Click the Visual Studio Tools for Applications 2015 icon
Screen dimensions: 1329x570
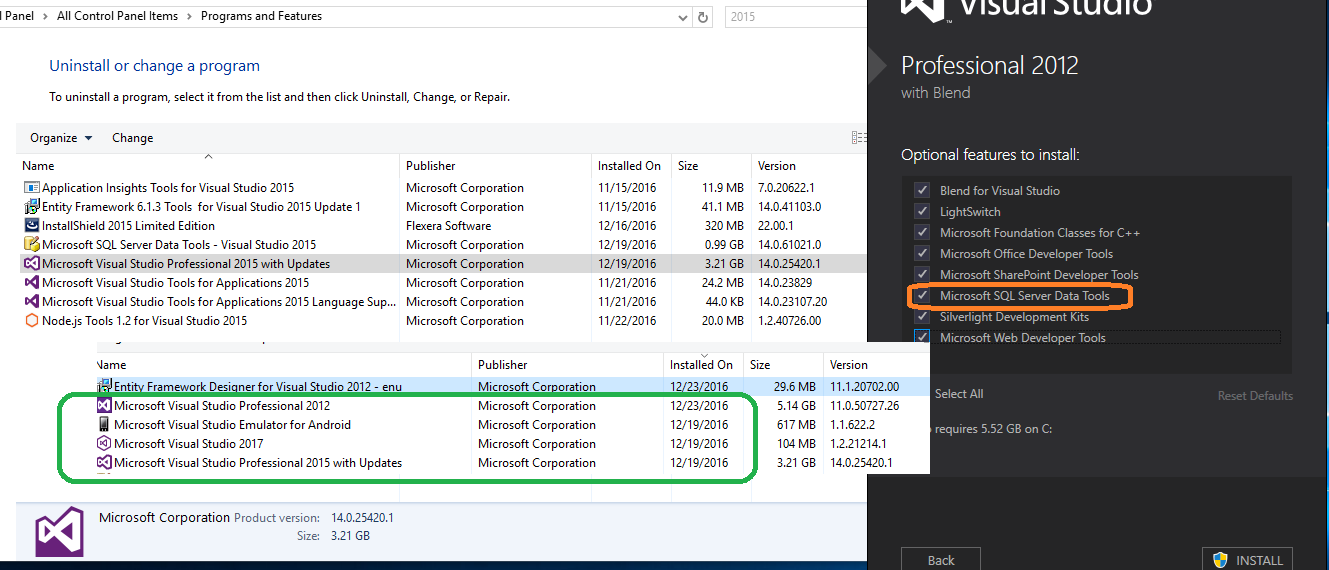pos(31,283)
